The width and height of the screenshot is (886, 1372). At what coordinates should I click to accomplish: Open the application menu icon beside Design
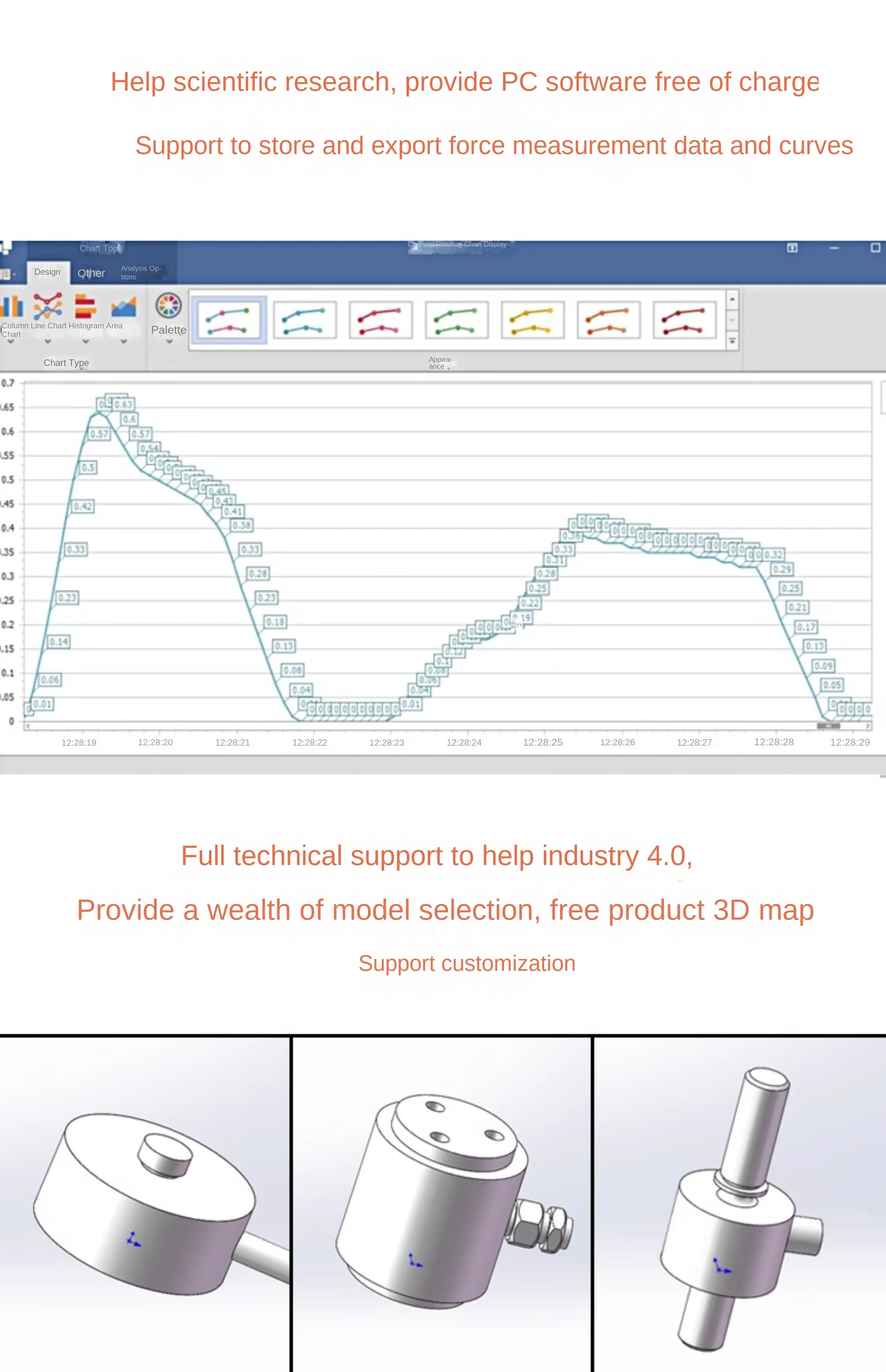pos(6,274)
